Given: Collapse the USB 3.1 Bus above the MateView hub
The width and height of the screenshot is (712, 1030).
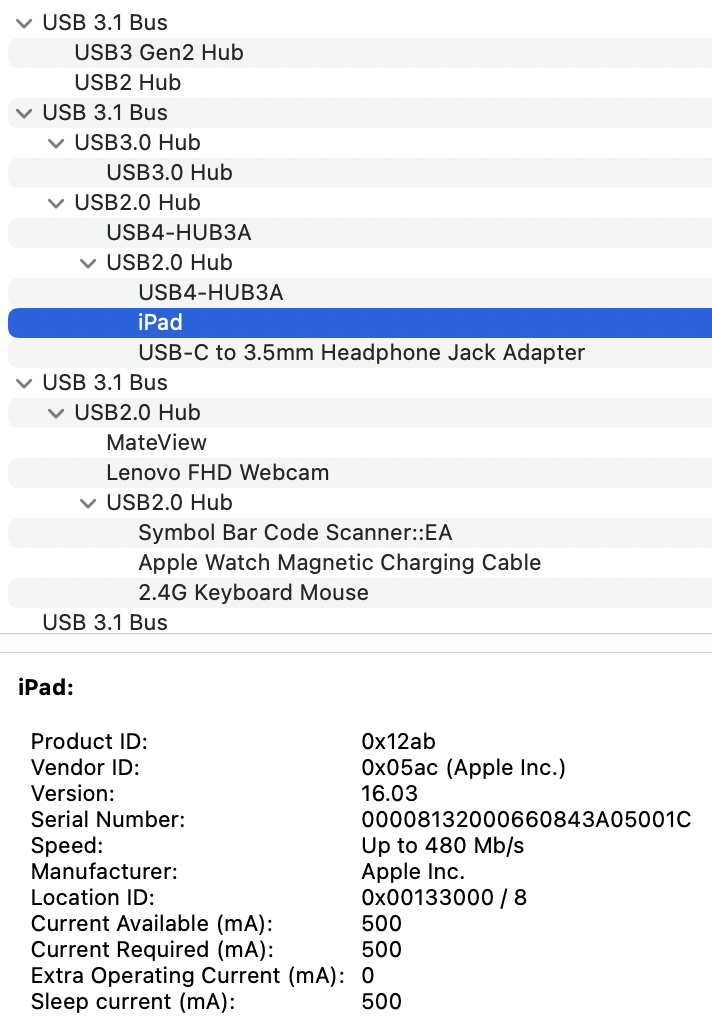Looking at the screenshot, I should tap(25, 383).
